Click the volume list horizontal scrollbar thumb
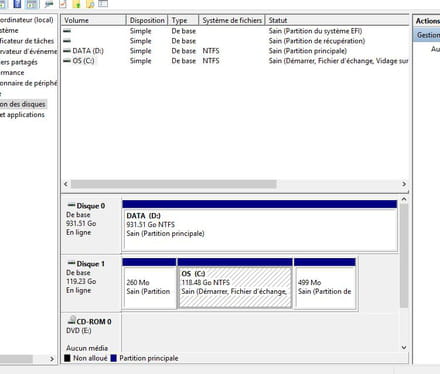 click(174, 184)
